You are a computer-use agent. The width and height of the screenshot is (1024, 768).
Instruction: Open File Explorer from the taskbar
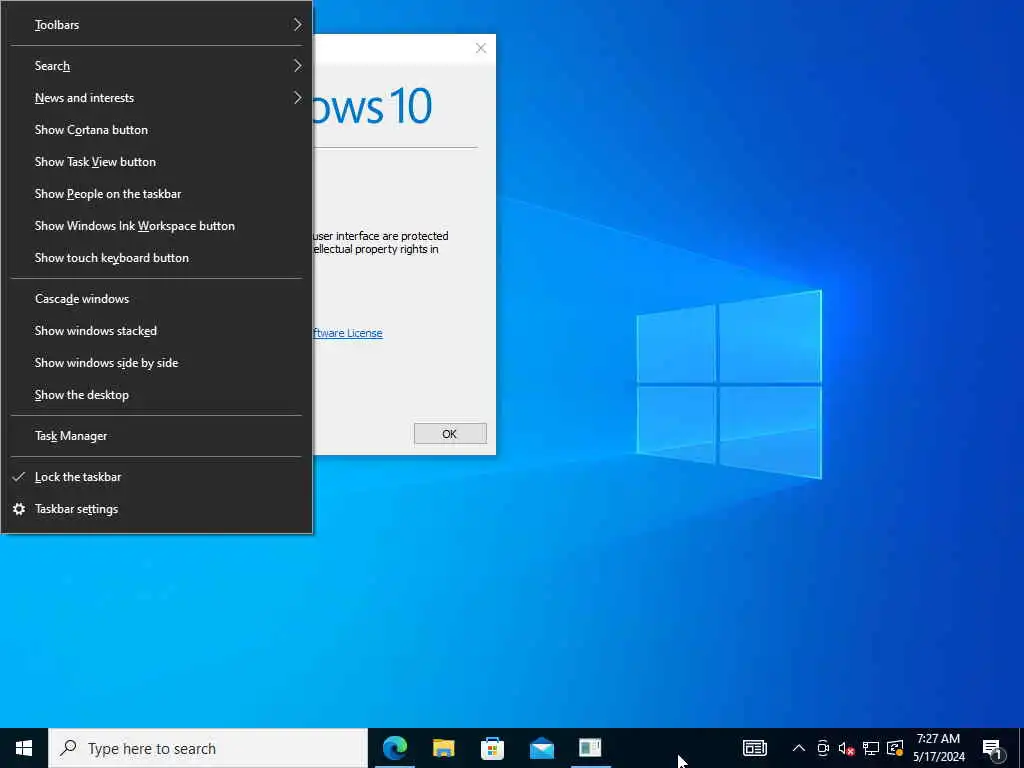pyautogui.click(x=443, y=748)
